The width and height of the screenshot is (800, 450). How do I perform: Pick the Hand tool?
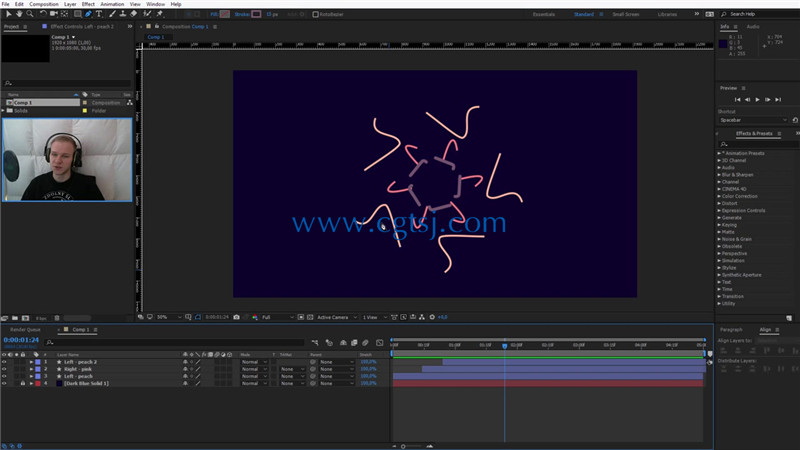(x=19, y=14)
